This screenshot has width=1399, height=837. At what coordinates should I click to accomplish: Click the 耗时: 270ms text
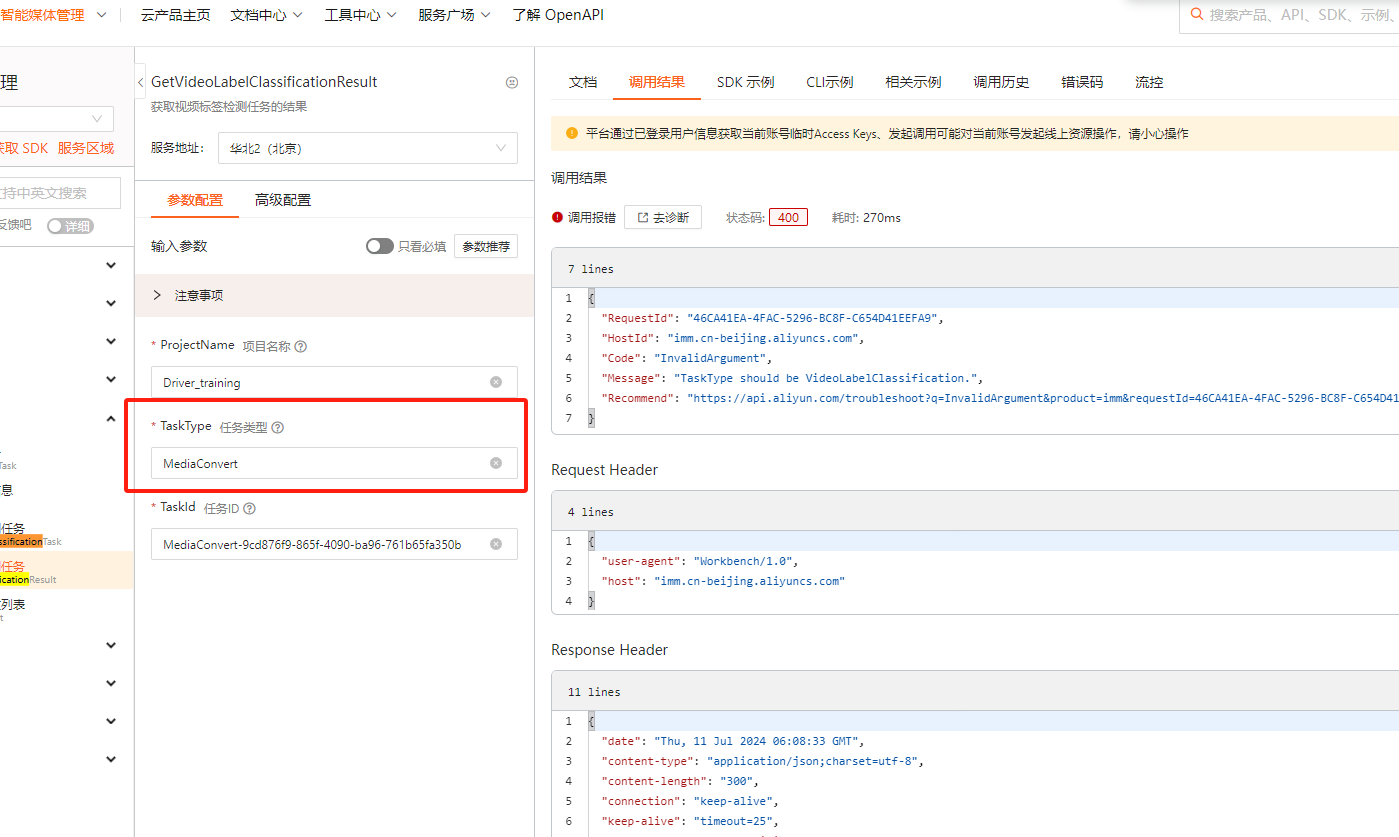pos(866,217)
